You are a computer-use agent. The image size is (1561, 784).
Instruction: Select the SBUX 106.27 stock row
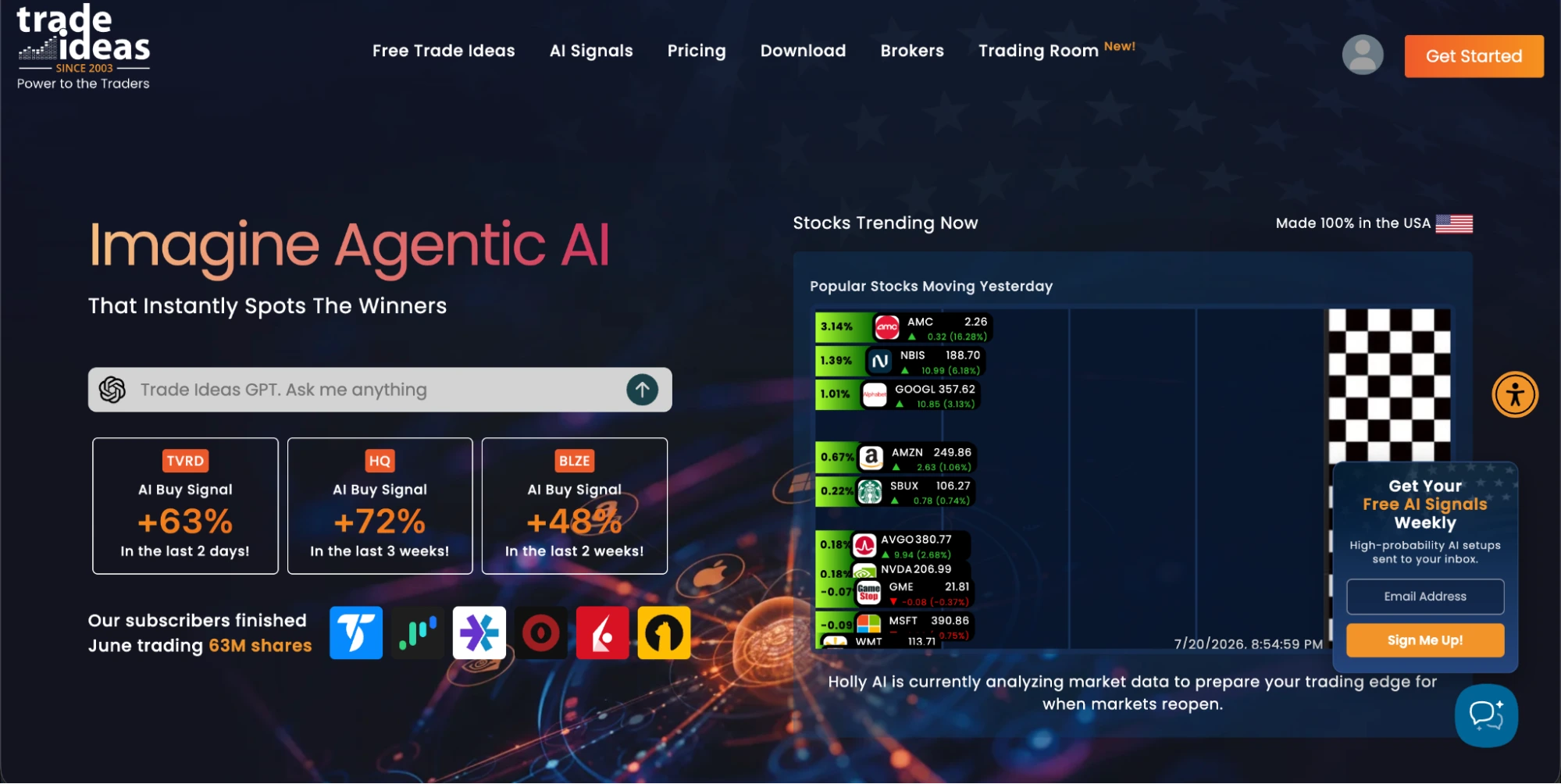tap(895, 492)
